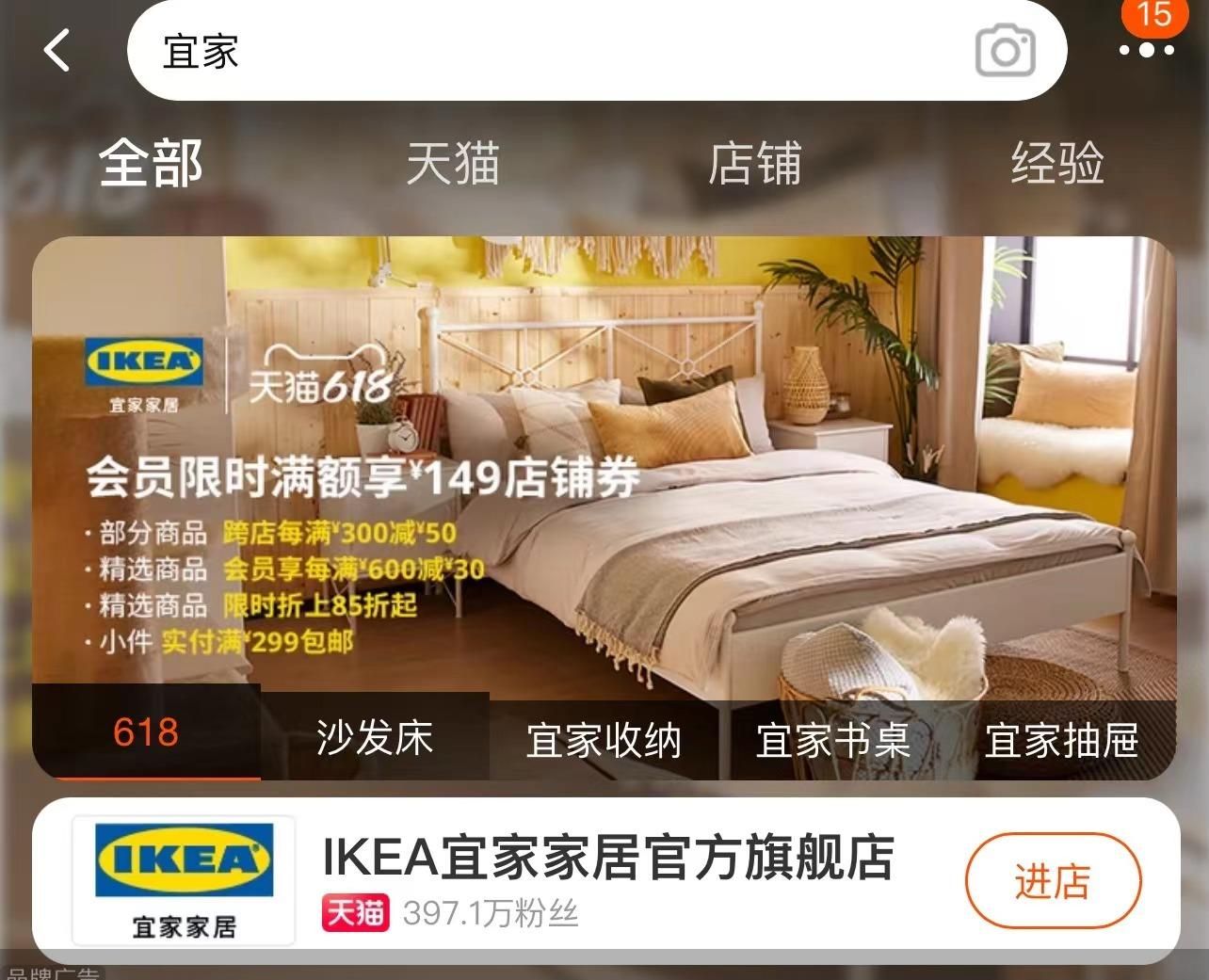Click the search field containing 宜家
The height and width of the screenshot is (980, 1209).
597,51
